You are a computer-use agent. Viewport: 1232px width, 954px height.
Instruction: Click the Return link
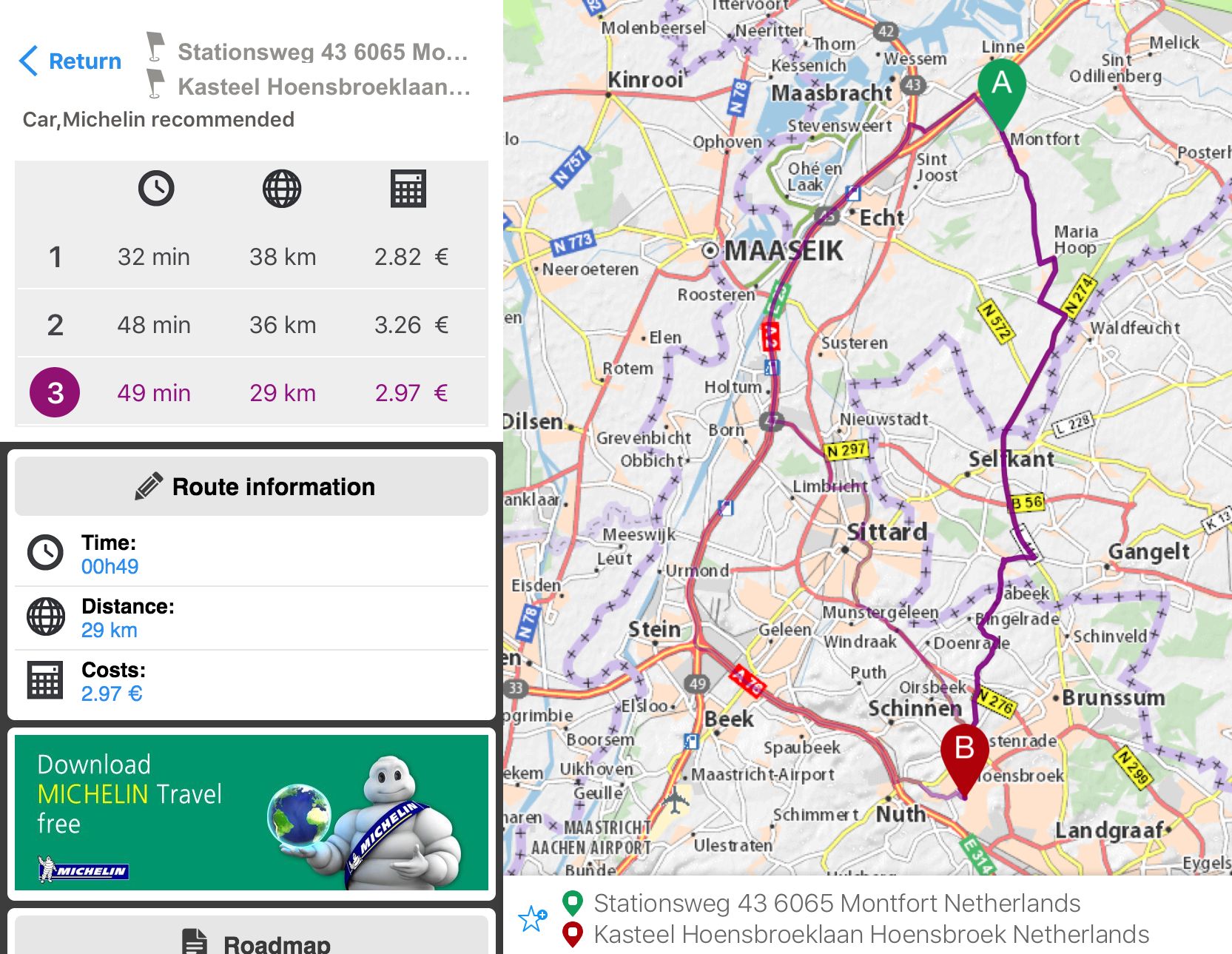point(84,61)
